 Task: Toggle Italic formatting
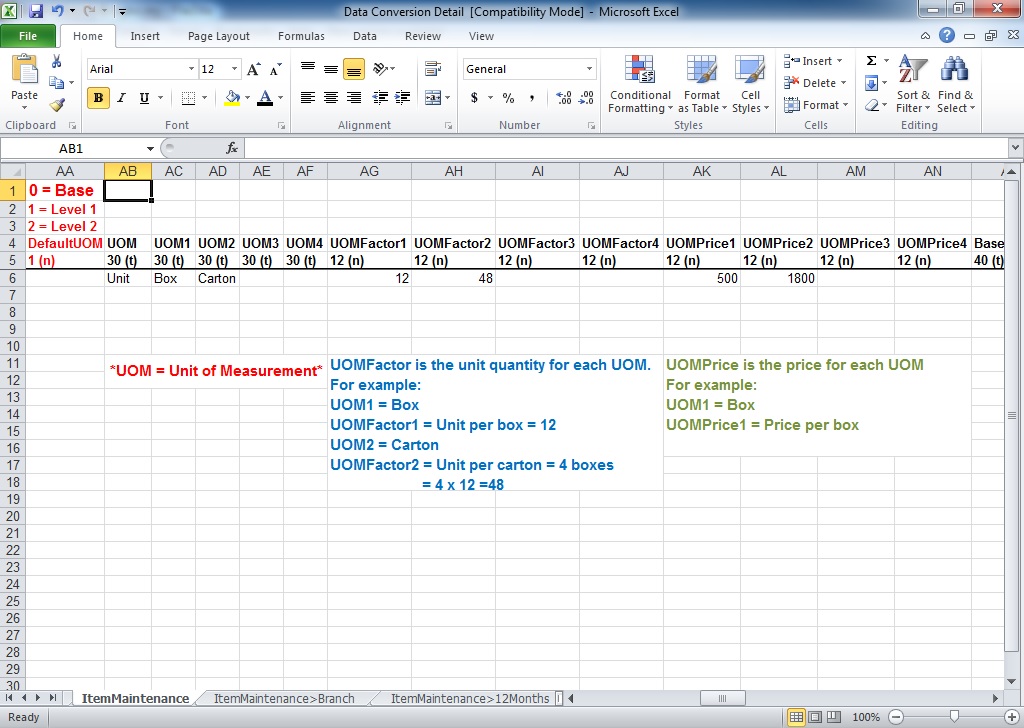122,98
